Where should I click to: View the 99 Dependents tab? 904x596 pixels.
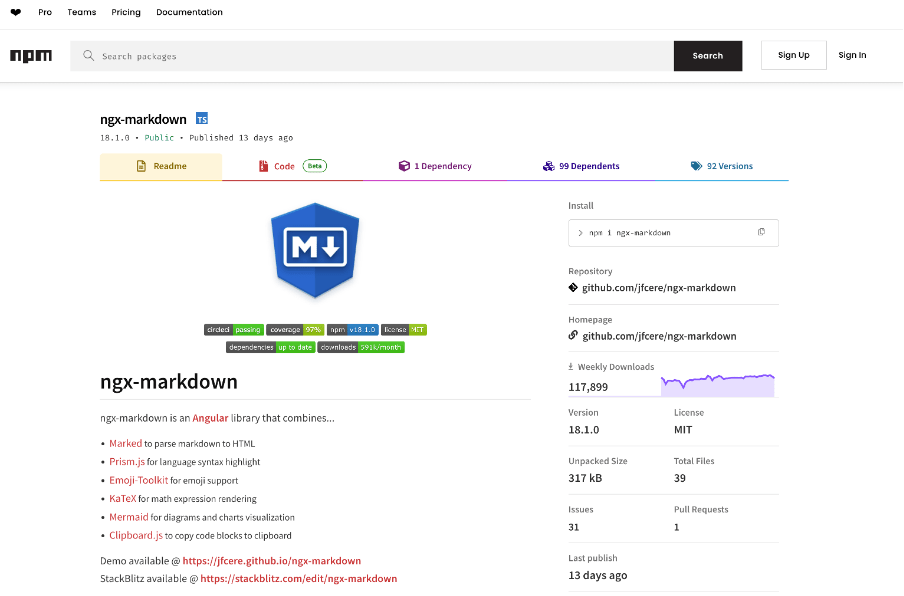581,166
